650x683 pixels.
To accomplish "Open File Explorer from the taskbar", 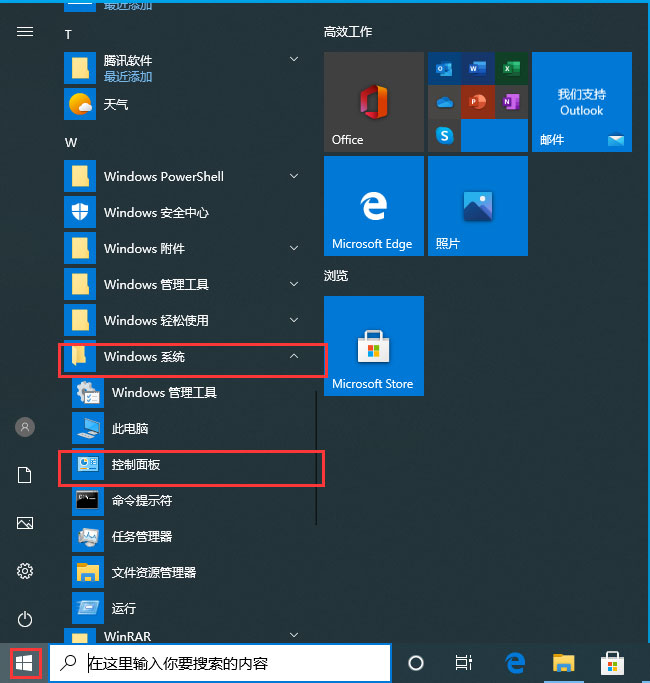I will pos(564,662).
